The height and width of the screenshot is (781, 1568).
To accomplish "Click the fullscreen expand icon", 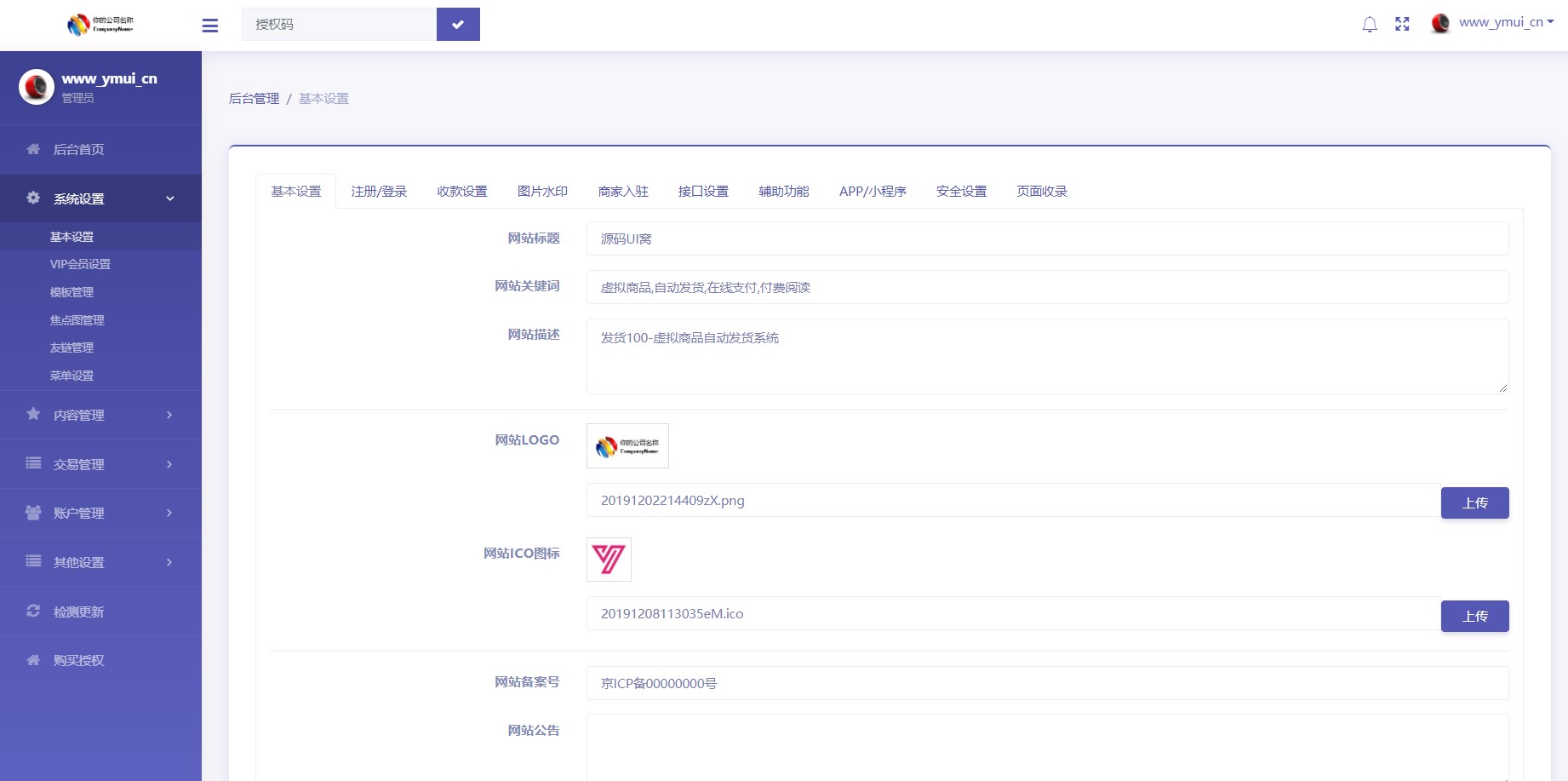I will 1402,24.
